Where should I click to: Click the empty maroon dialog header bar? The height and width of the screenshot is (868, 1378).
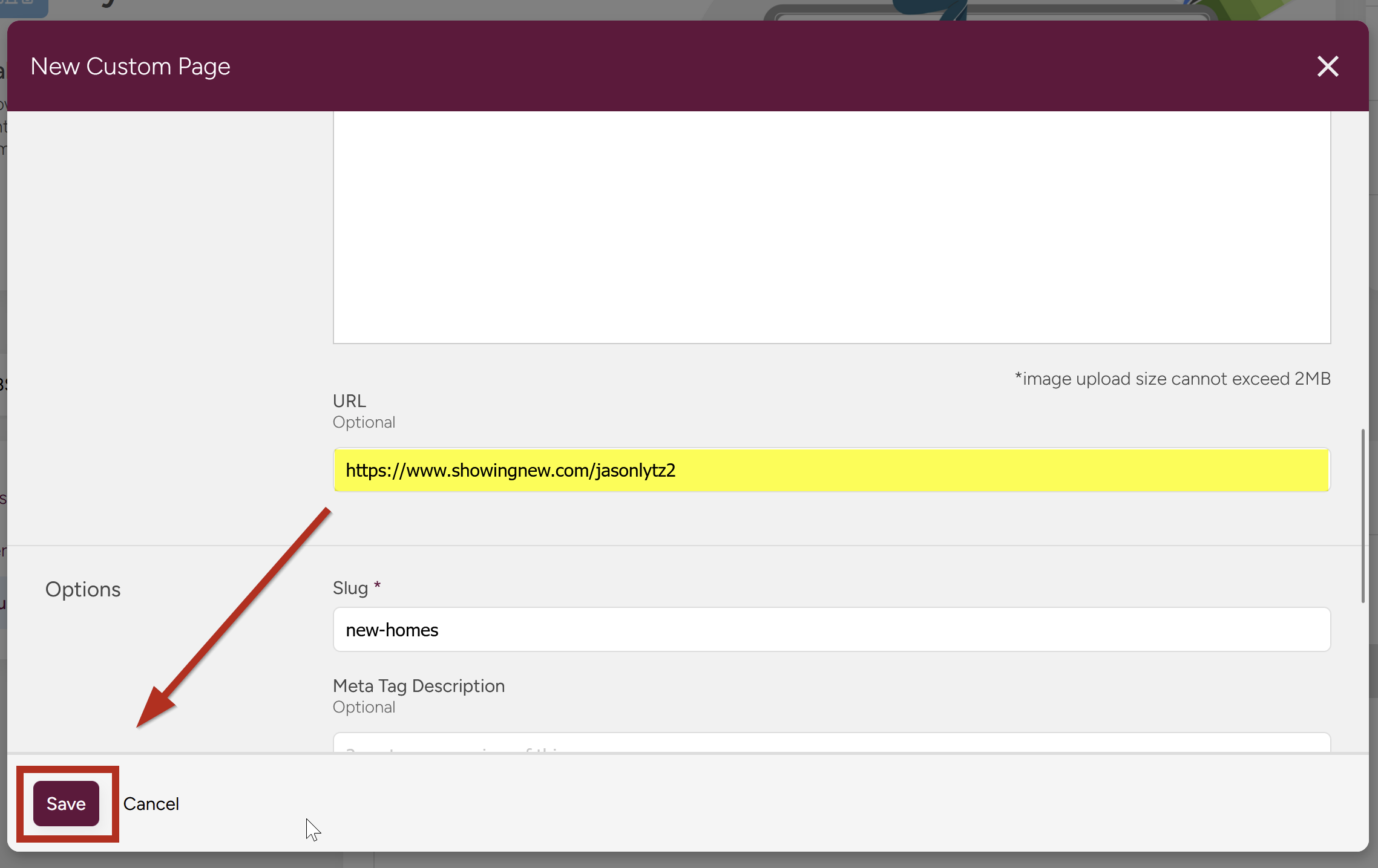point(726,67)
